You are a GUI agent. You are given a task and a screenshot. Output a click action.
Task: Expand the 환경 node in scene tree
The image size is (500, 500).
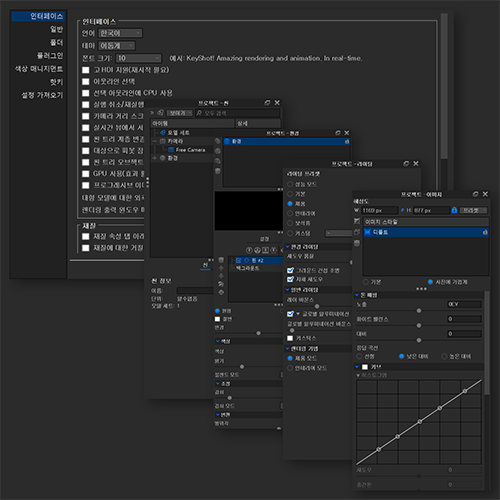154,158
